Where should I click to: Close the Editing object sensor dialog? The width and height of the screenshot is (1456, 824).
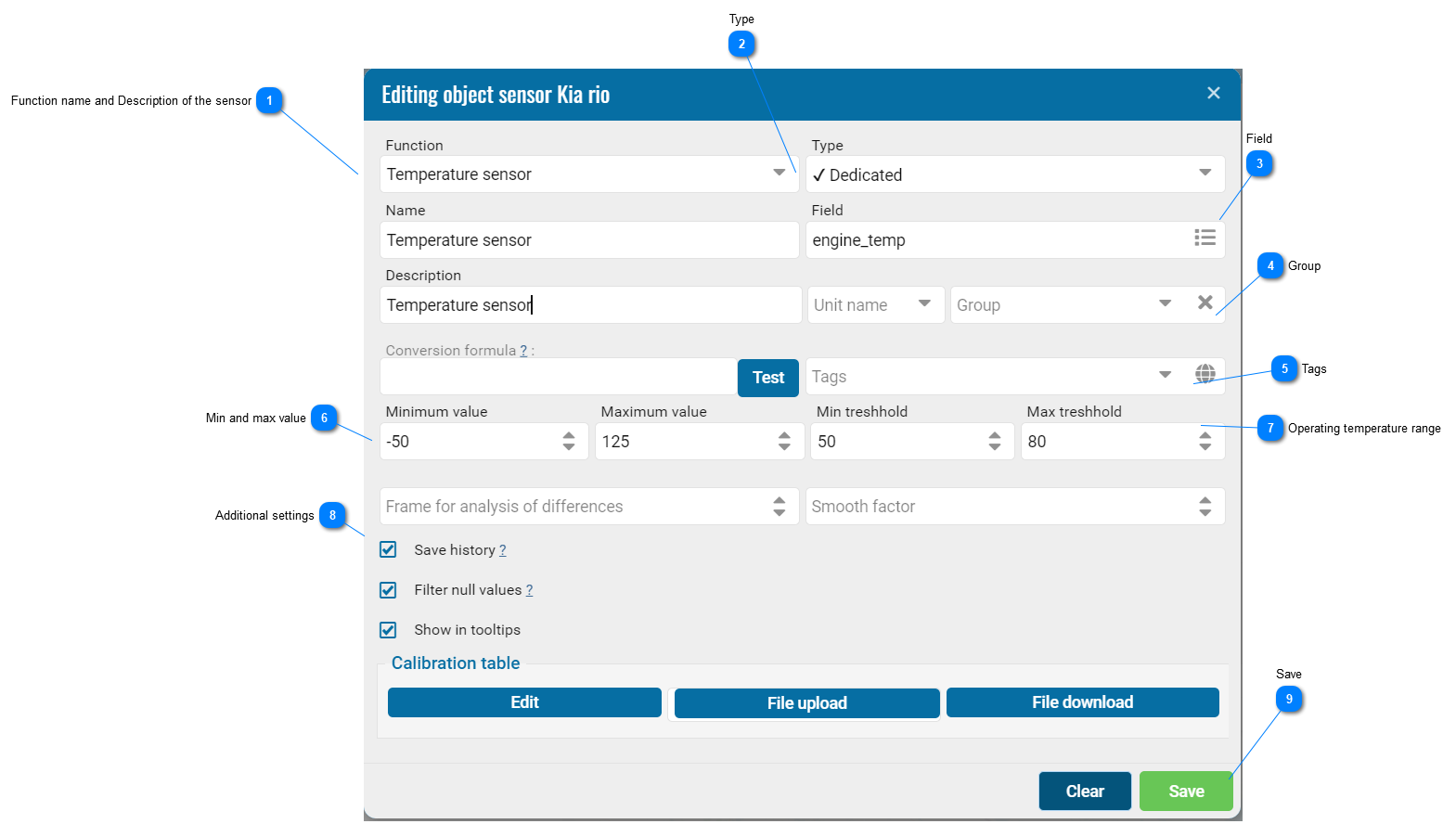tap(1213, 93)
